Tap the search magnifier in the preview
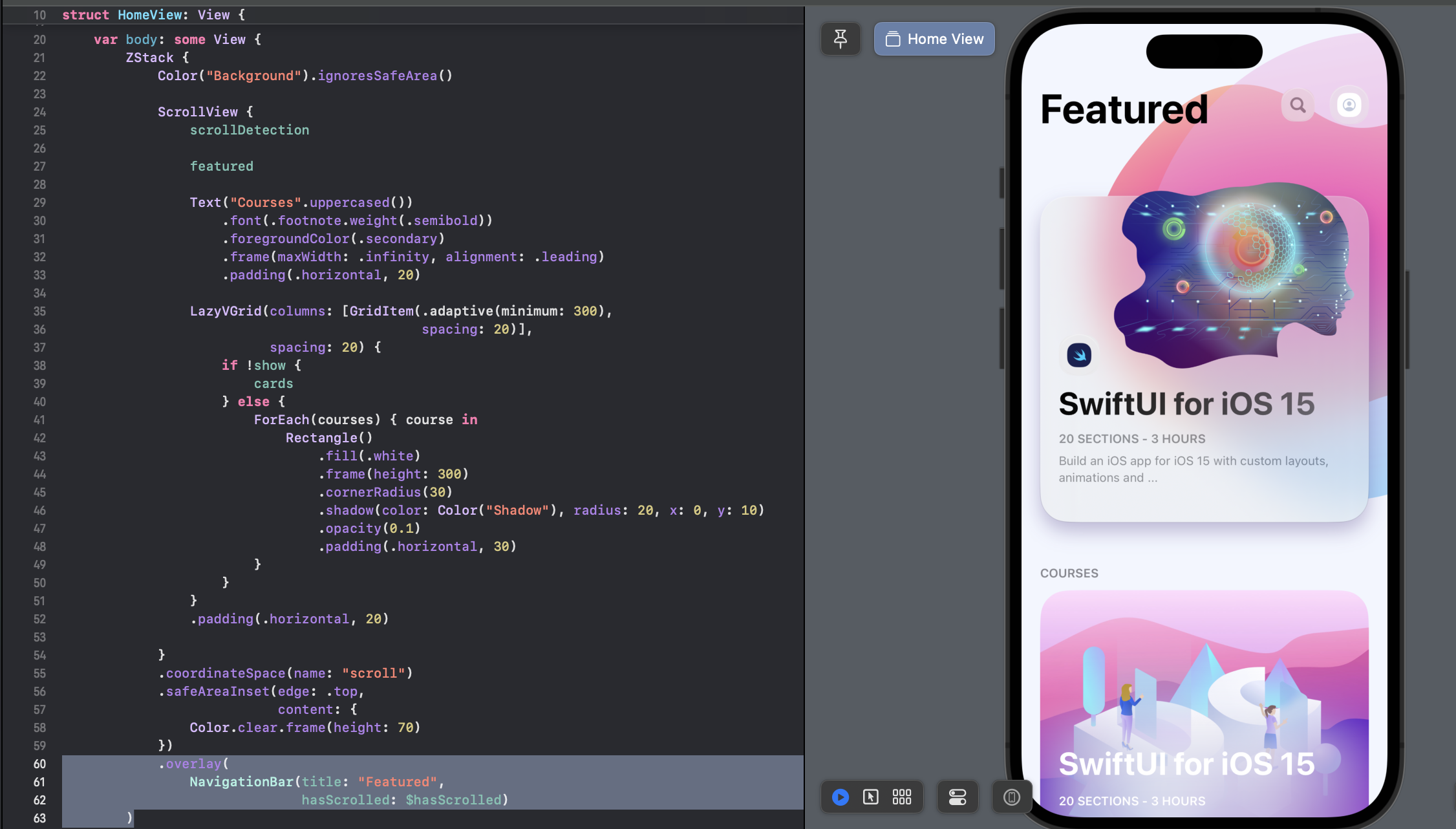 pos(1298,105)
